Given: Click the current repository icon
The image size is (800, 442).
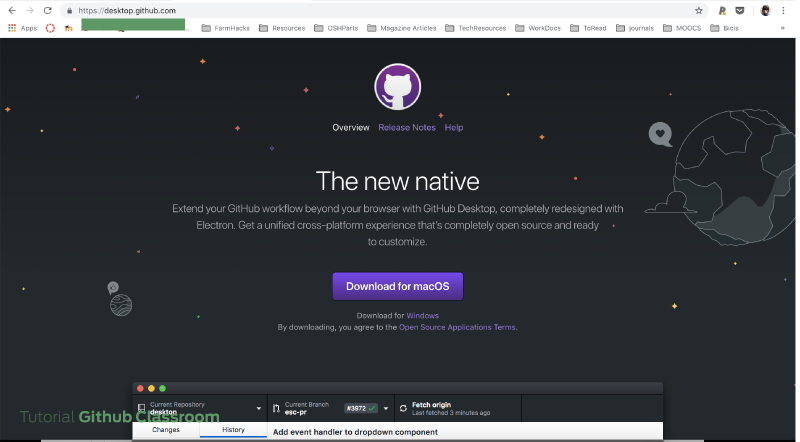Looking at the screenshot, I should coord(141,408).
